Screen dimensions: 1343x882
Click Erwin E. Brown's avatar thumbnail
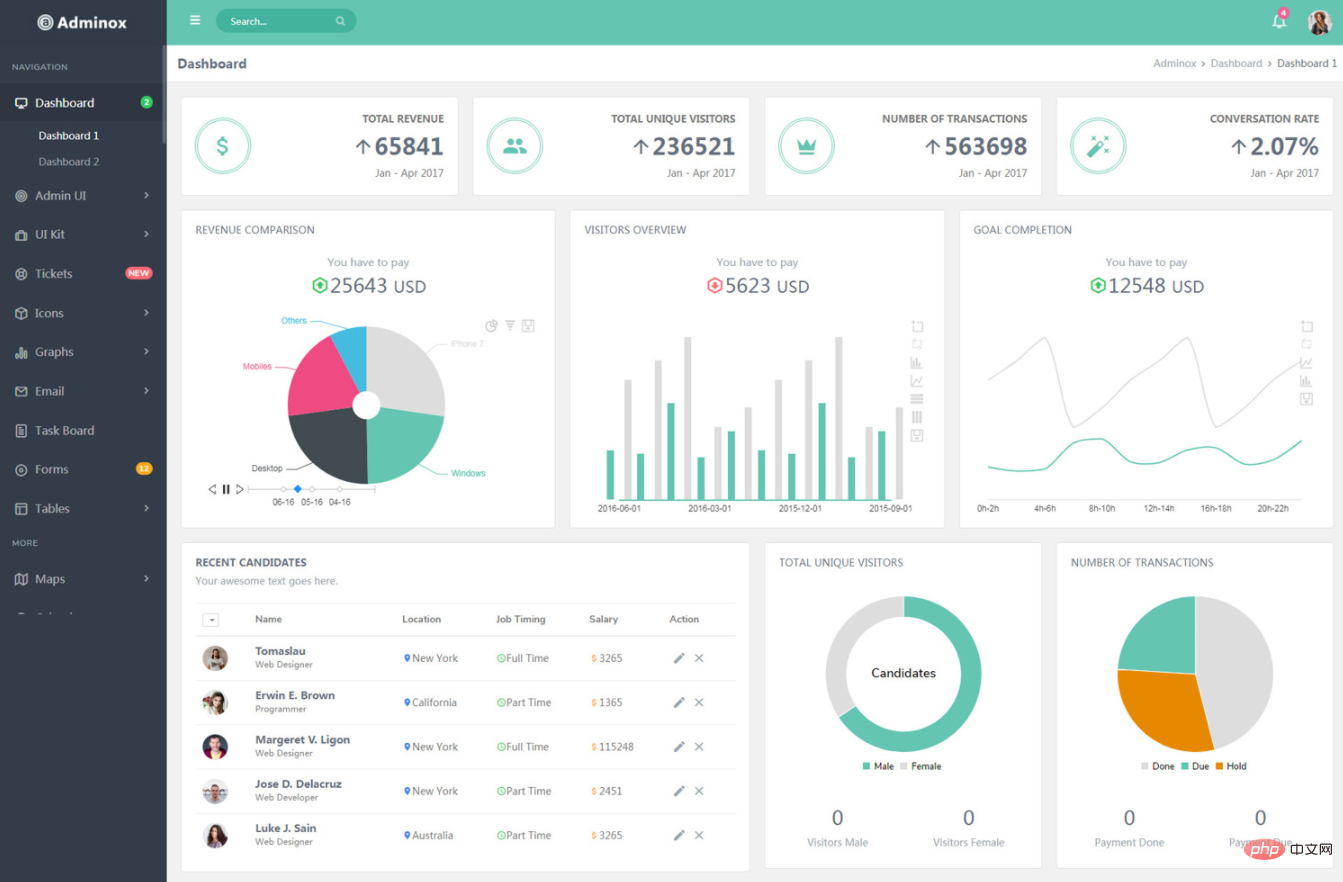pos(215,702)
